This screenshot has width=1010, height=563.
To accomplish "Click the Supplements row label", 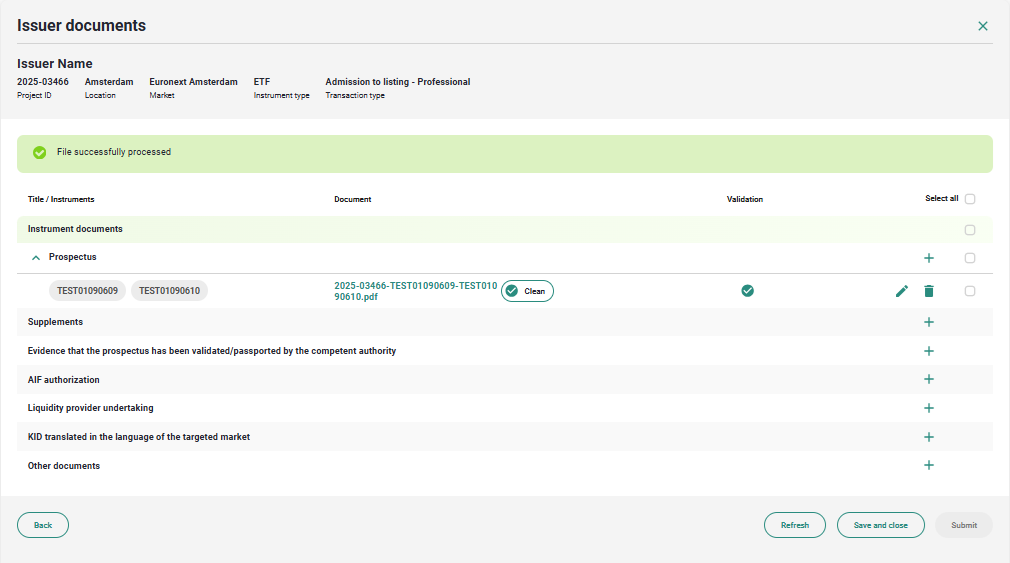I will pos(55,322).
